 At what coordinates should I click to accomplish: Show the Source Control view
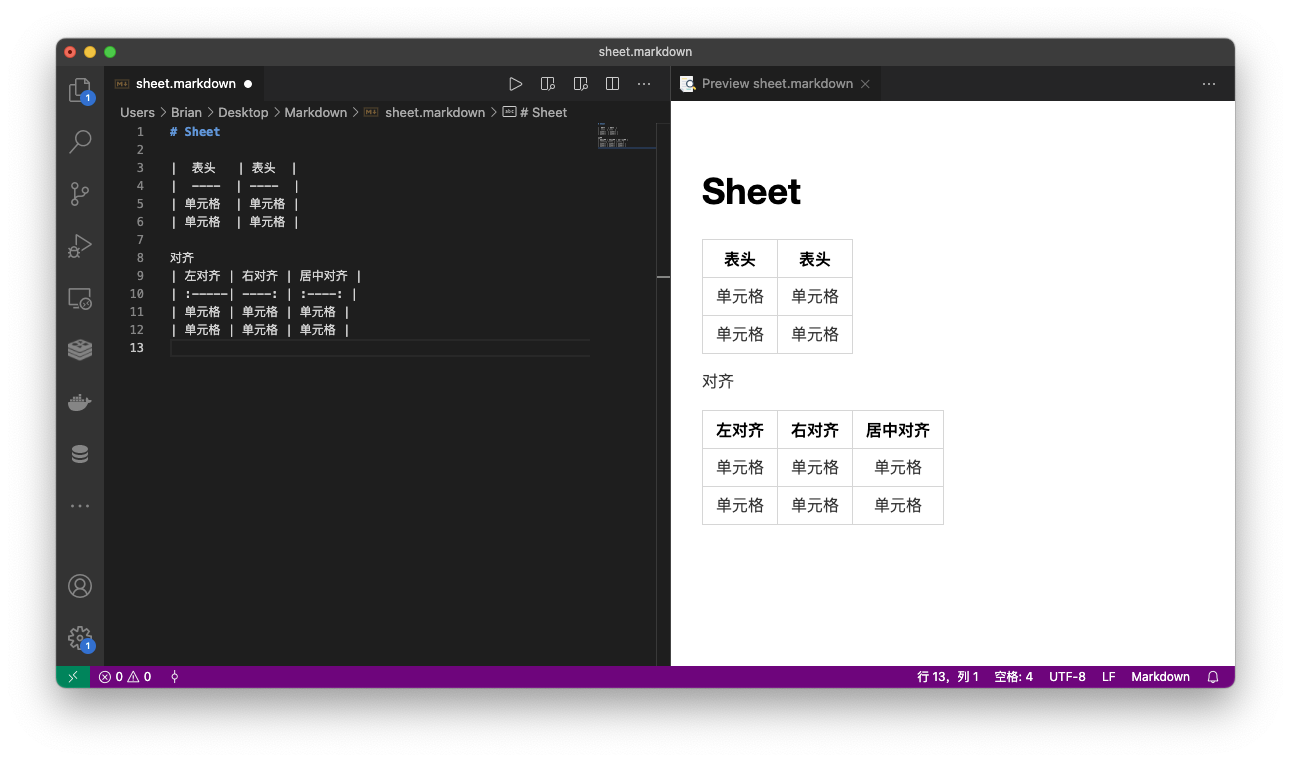tap(80, 194)
